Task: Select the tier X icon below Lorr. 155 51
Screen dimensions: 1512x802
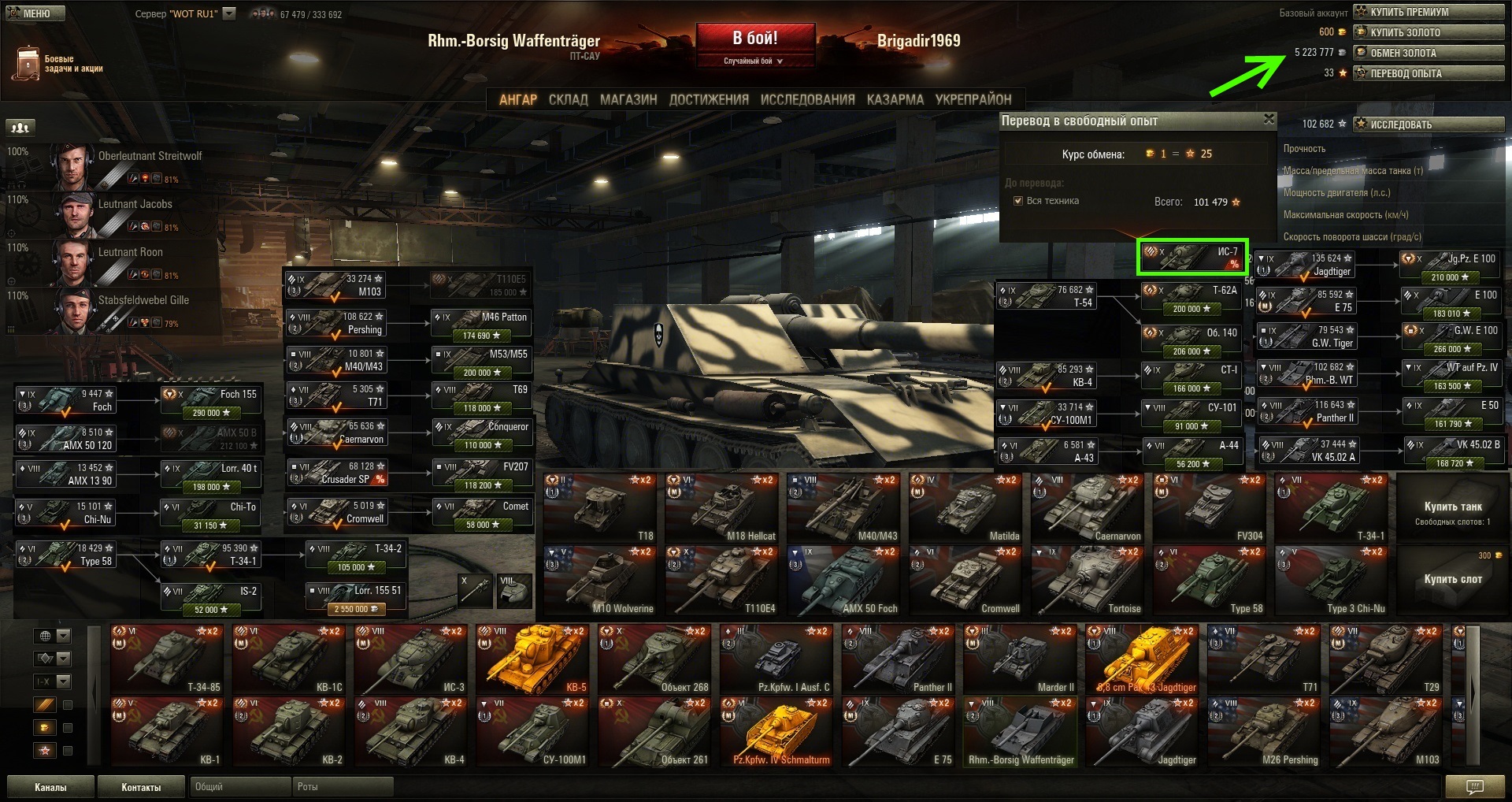Action: (x=476, y=590)
